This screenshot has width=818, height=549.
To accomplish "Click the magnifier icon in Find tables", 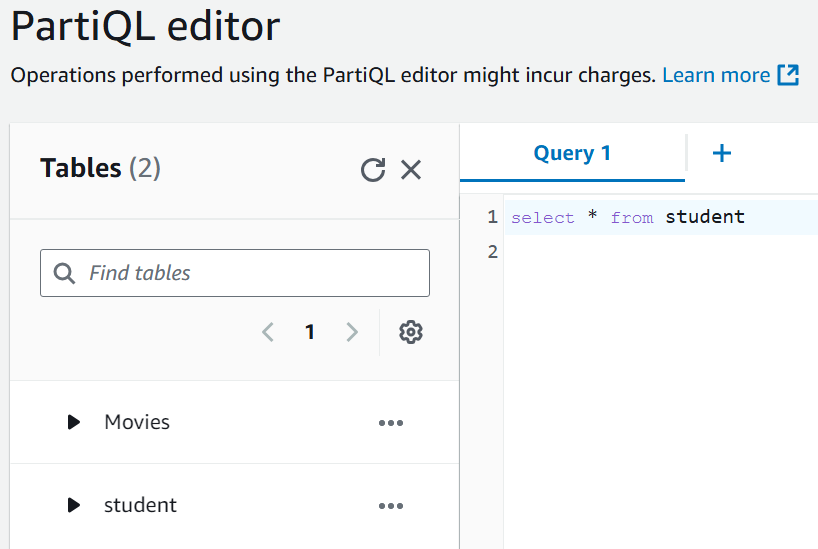I will click(65, 273).
